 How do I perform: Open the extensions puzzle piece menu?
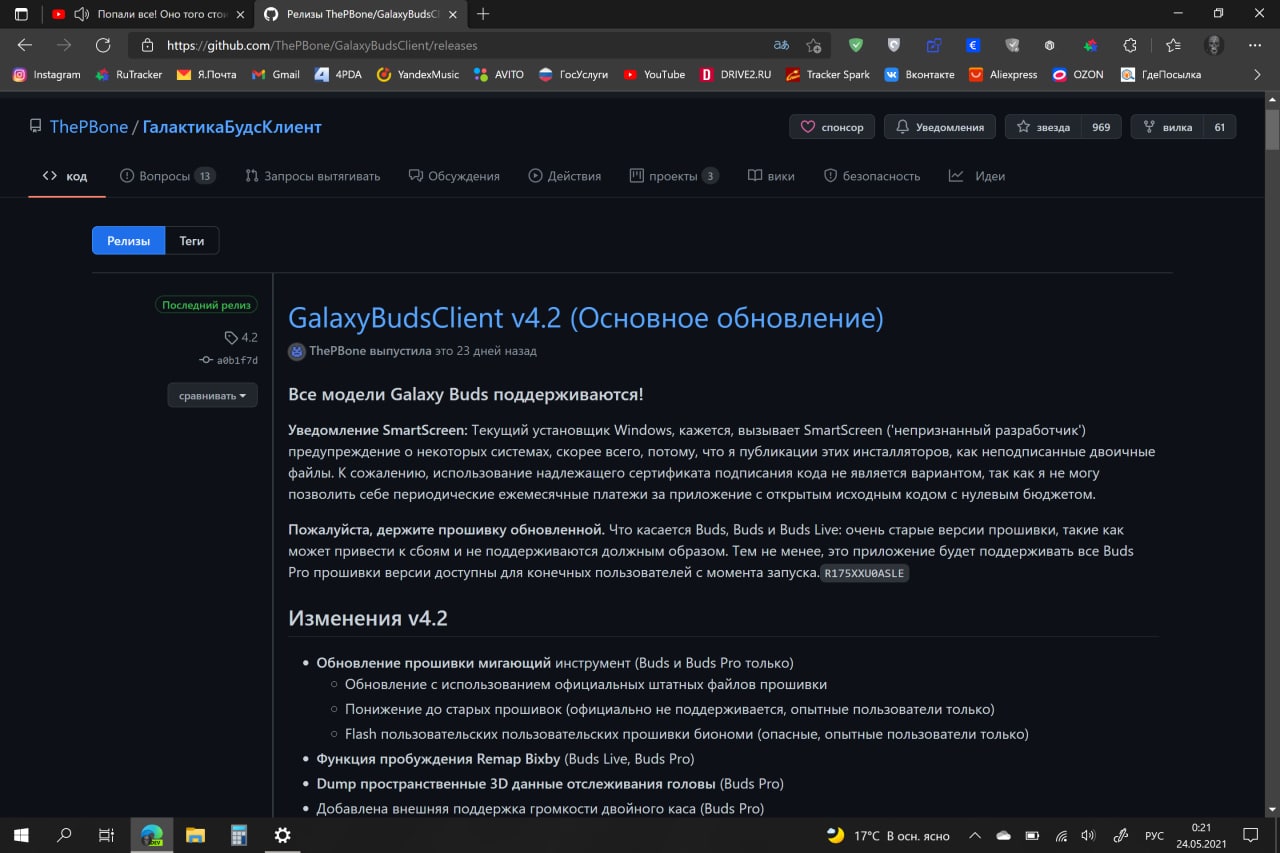click(1130, 45)
